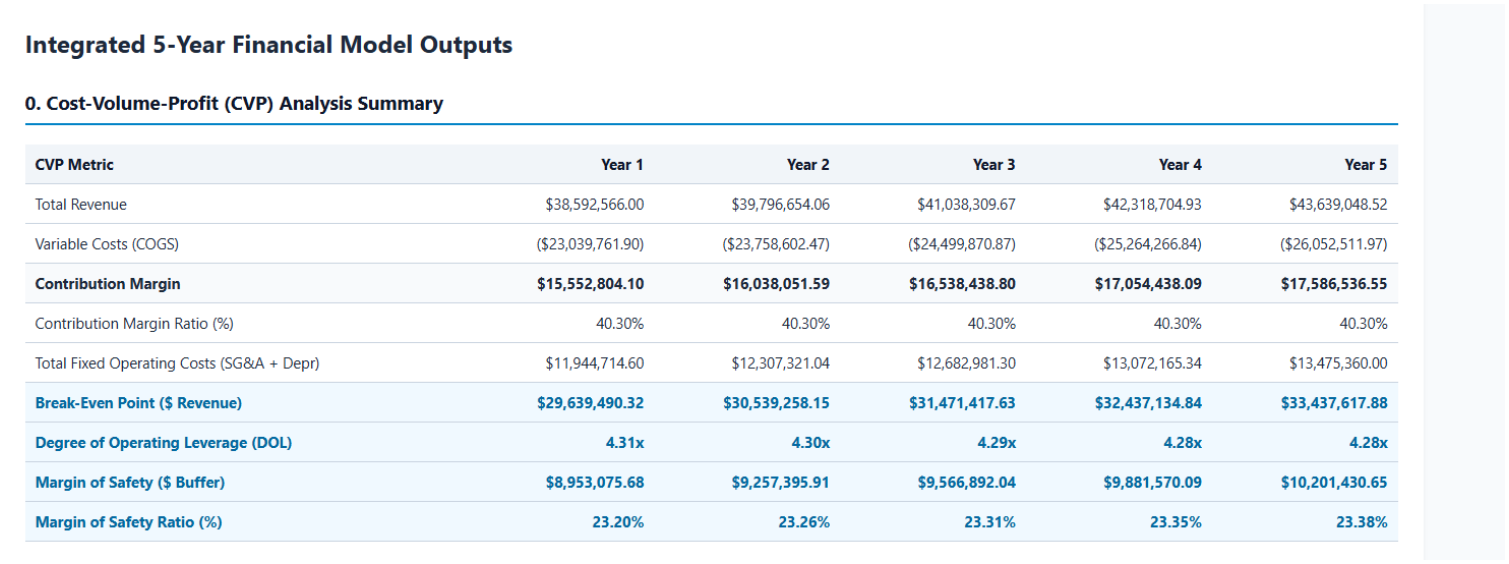Screen dimensions: 1509x564
Task: Click the DOL value 4.31x
Action: [x=625, y=443]
